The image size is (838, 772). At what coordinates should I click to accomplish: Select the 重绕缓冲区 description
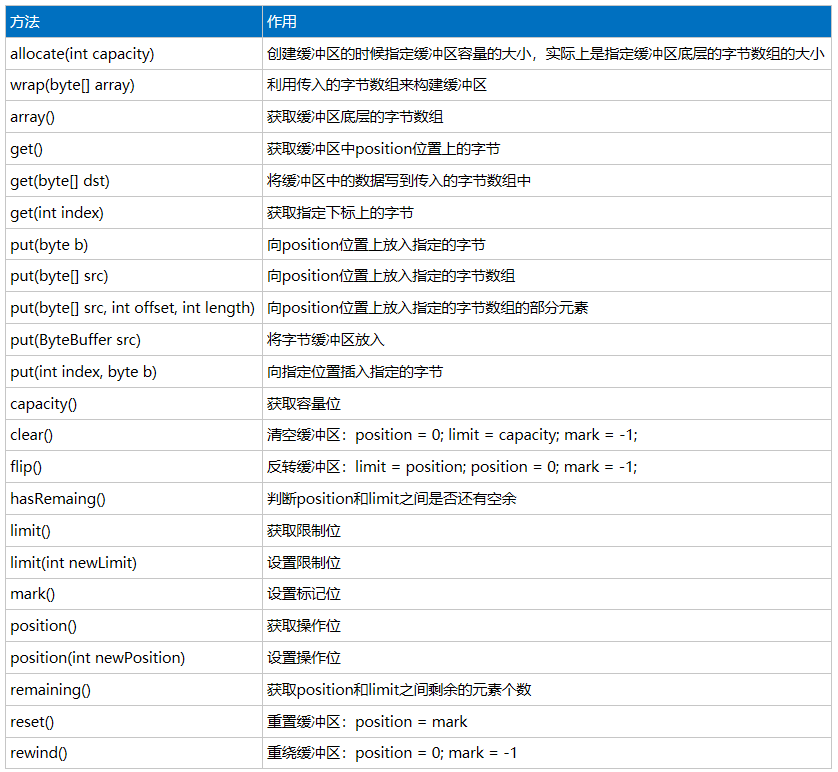pyautogui.click(x=392, y=753)
